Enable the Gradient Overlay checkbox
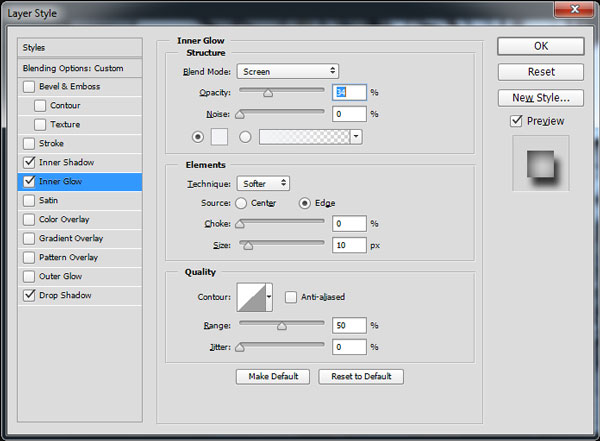 29,238
